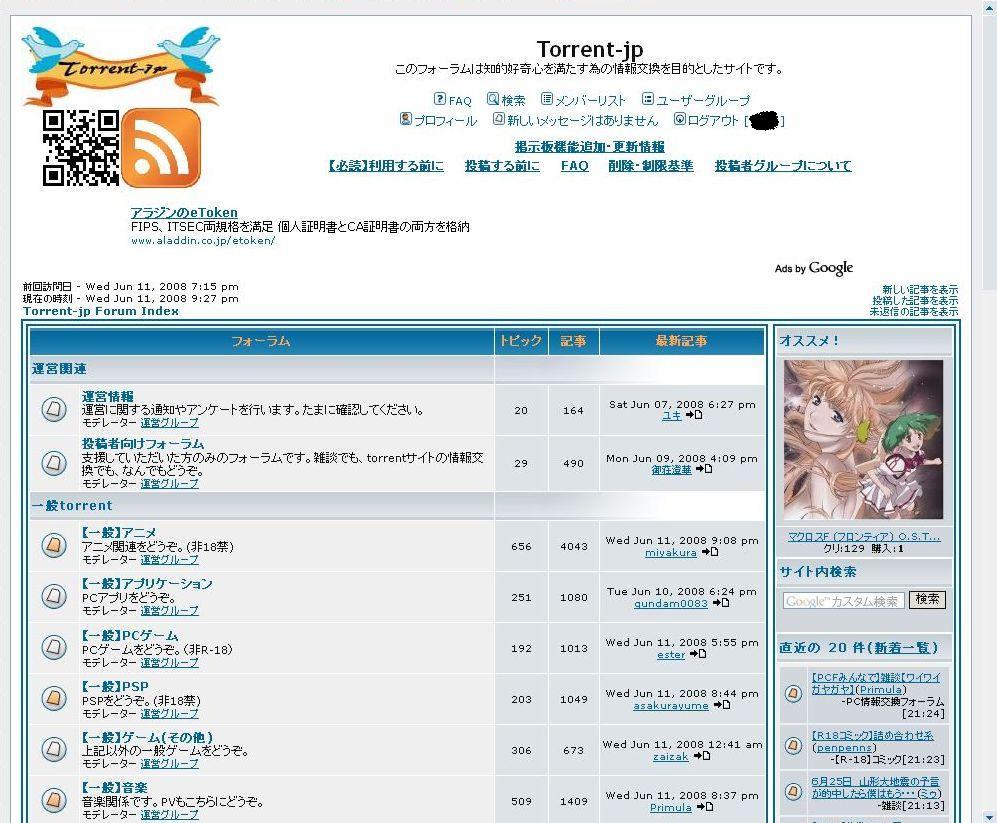Screen dimensions: 997x823
Task: Click 新しい記事を表示 link
Action: point(920,289)
